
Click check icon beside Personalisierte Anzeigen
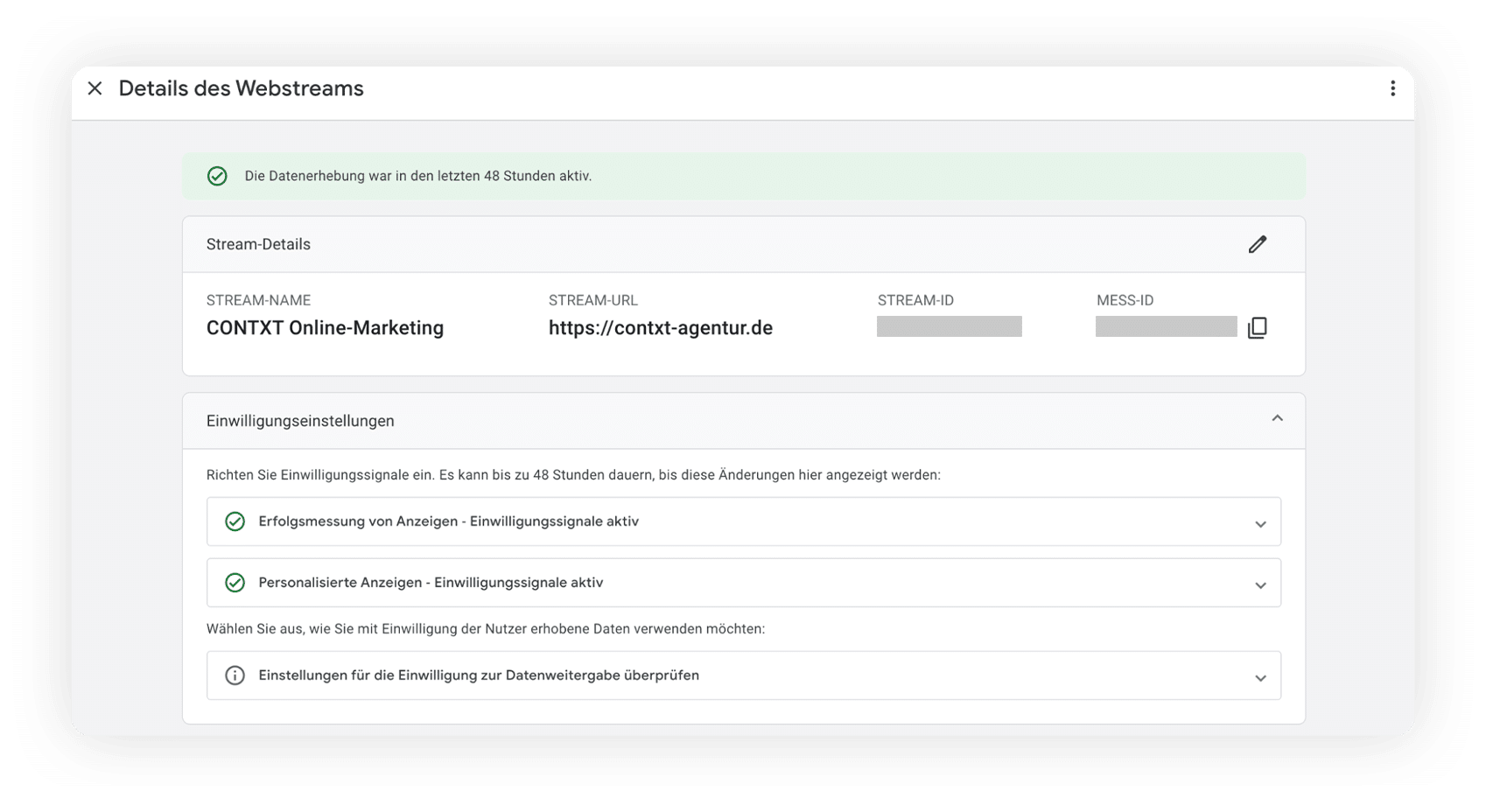(x=235, y=583)
